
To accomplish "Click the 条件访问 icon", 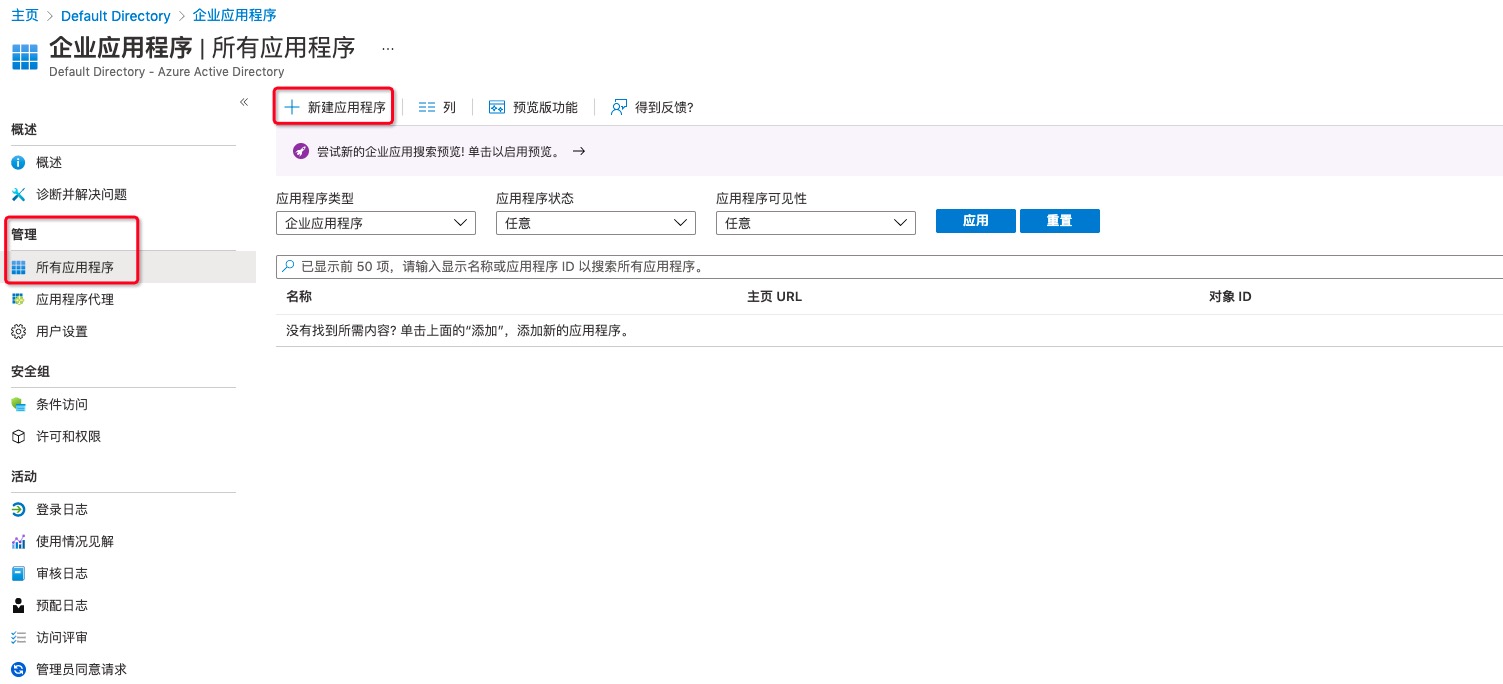I will coord(18,404).
